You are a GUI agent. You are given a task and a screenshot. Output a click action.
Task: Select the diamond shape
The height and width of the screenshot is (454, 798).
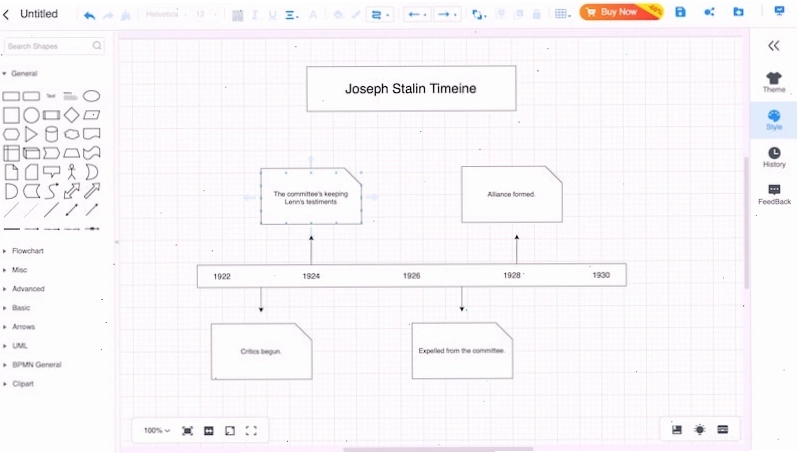(x=71, y=115)
